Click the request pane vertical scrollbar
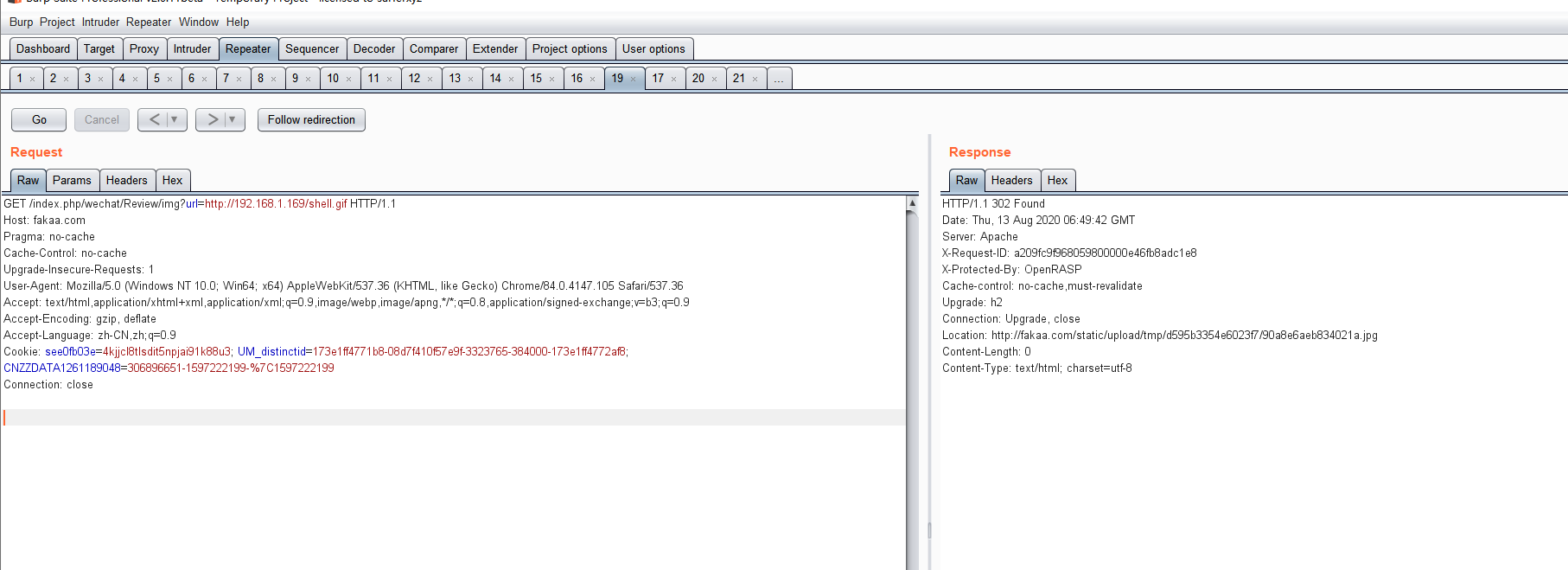This screenshot has width=1568, height=570. [912, 389]
